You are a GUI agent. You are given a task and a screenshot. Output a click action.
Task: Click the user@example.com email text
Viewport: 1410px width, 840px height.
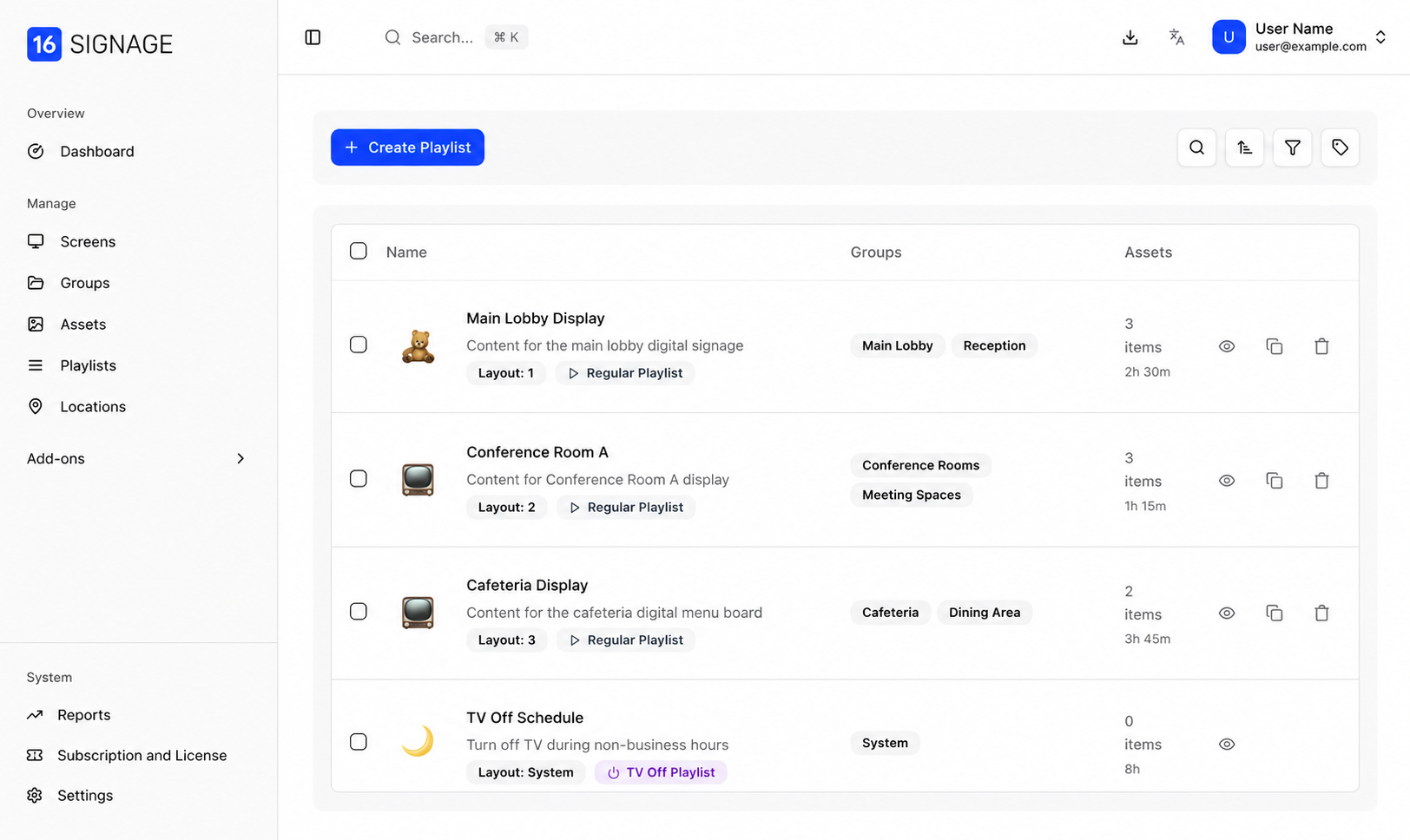pyautogui.click(x=1310, y=47)
